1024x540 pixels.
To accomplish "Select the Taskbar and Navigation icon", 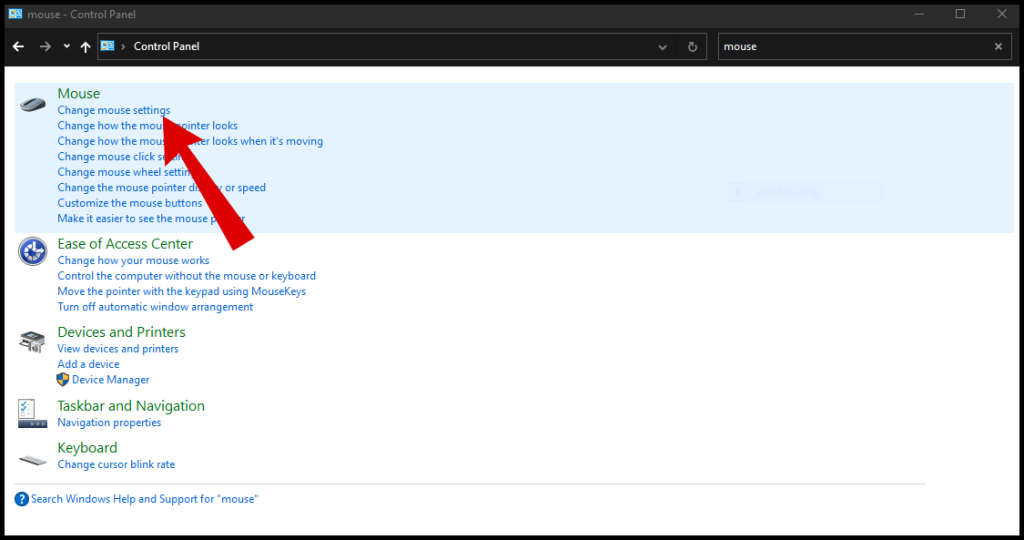I will (33, 414).
